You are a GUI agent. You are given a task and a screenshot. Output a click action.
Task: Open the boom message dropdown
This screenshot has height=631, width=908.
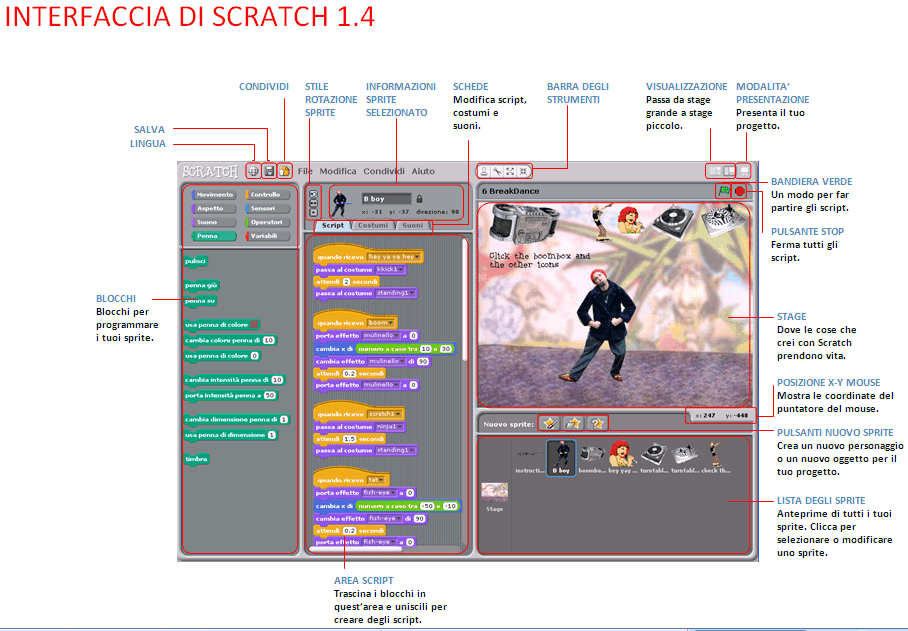point(380,322)
